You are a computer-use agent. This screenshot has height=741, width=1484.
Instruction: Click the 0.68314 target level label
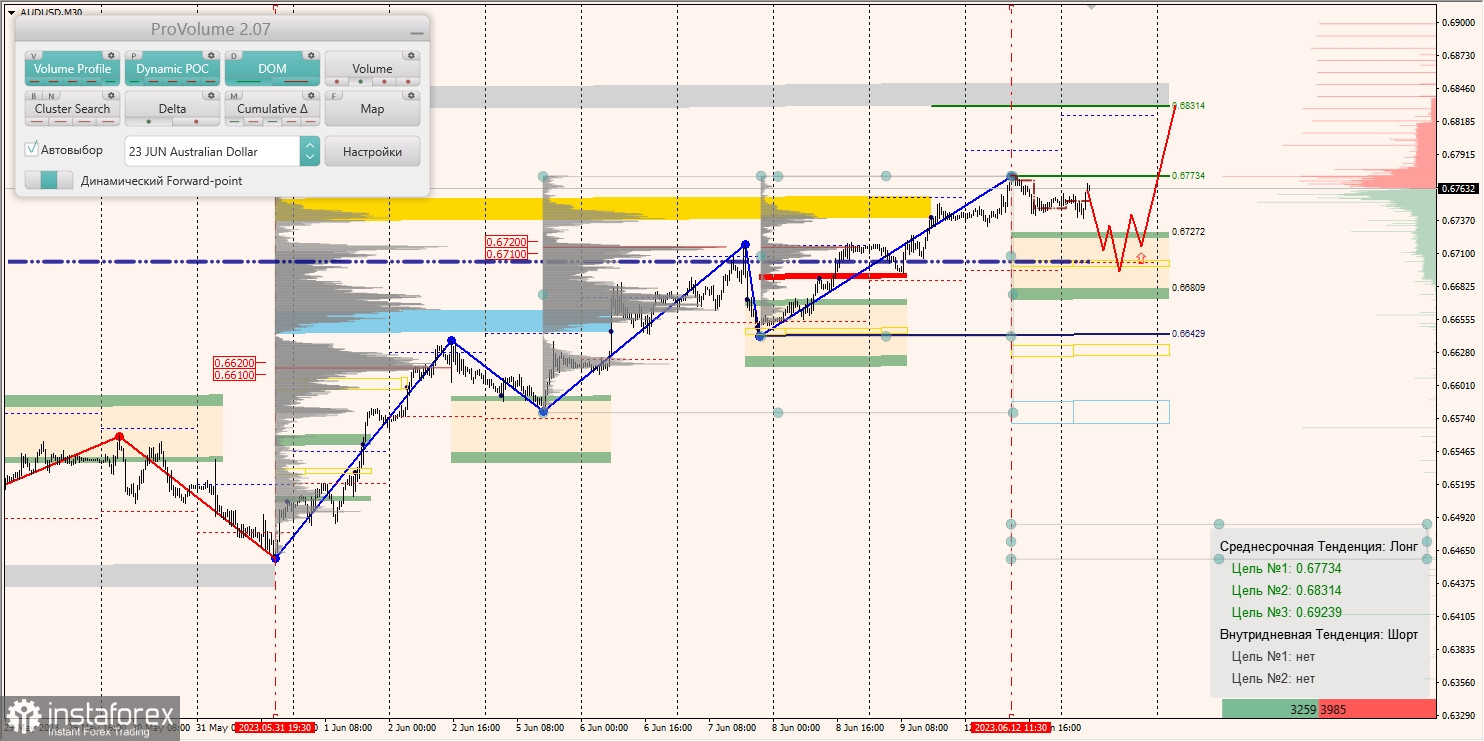coord(1189,105)
